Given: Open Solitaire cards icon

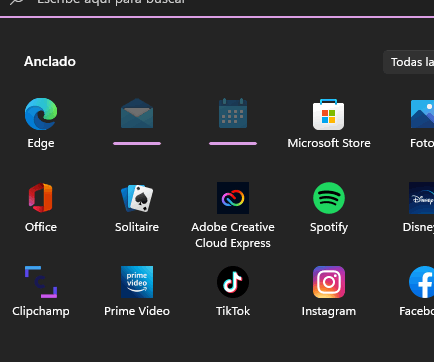Looking at the screenshot, I should click(x=137, y=198).
